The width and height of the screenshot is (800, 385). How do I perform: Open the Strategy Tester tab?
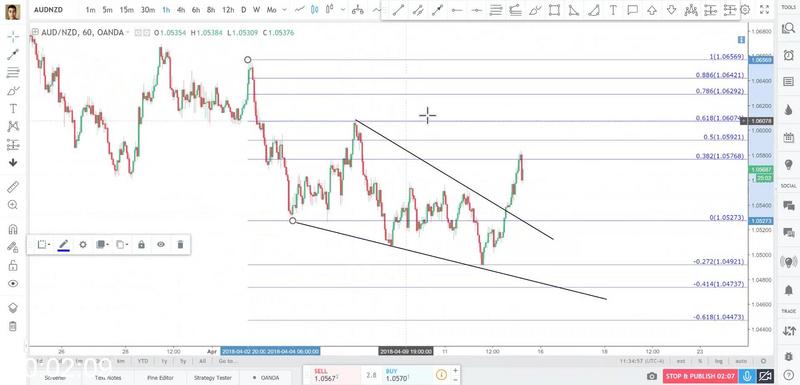tap(213, 378)
